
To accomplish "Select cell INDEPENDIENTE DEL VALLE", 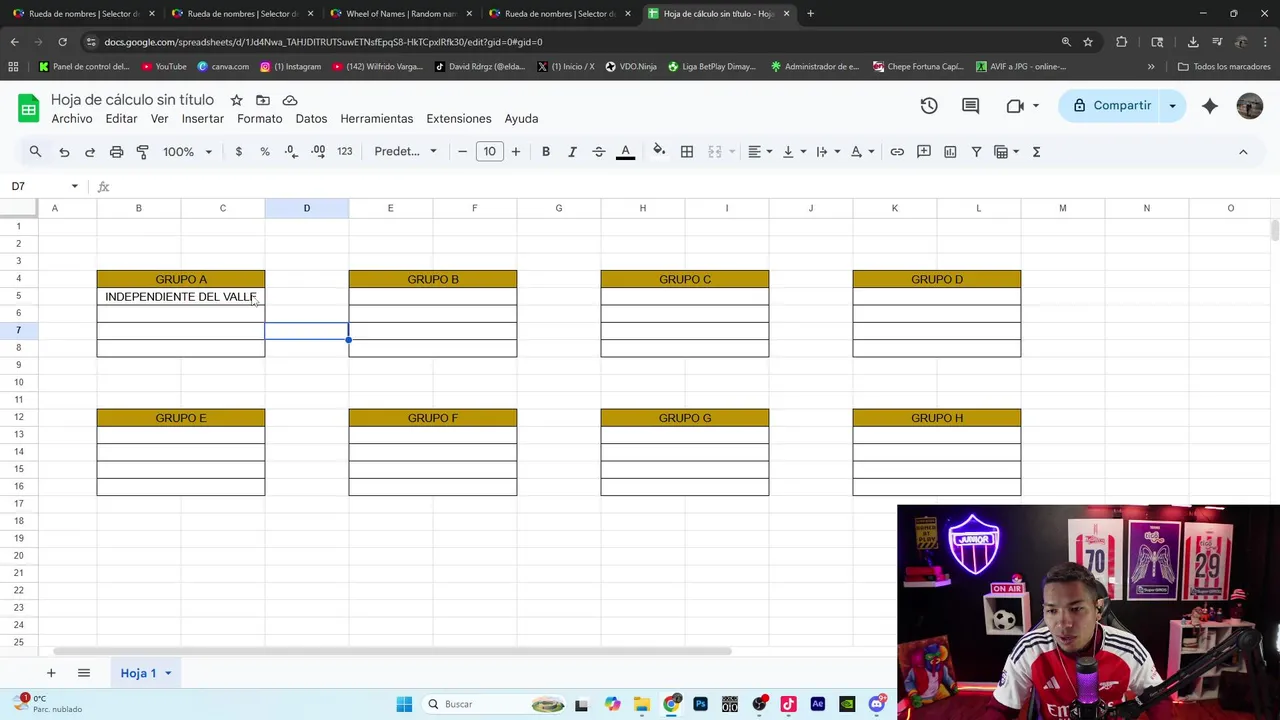I will click(x=181, y=297).
